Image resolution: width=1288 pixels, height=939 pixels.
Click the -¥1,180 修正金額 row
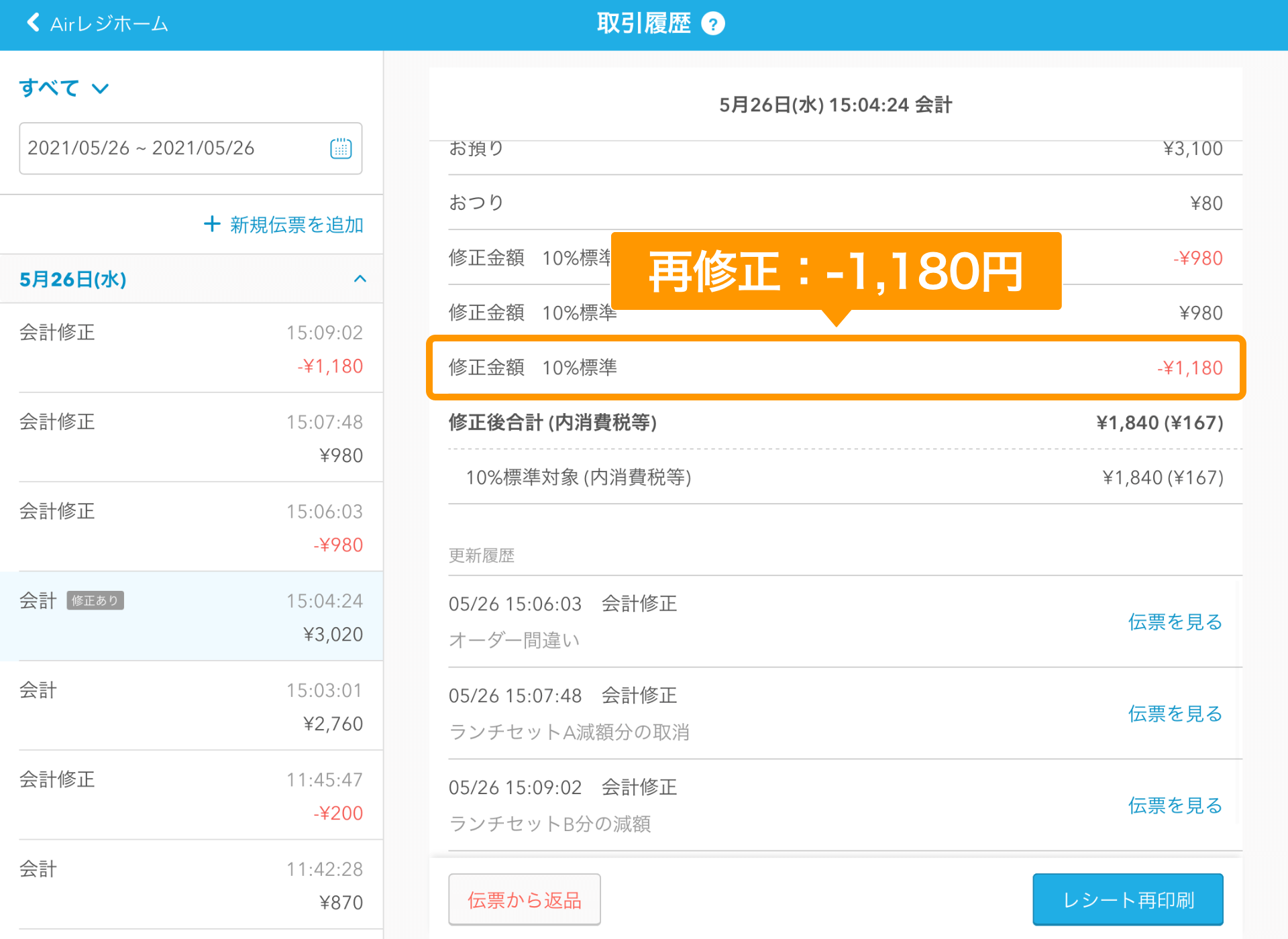point(836,368)
